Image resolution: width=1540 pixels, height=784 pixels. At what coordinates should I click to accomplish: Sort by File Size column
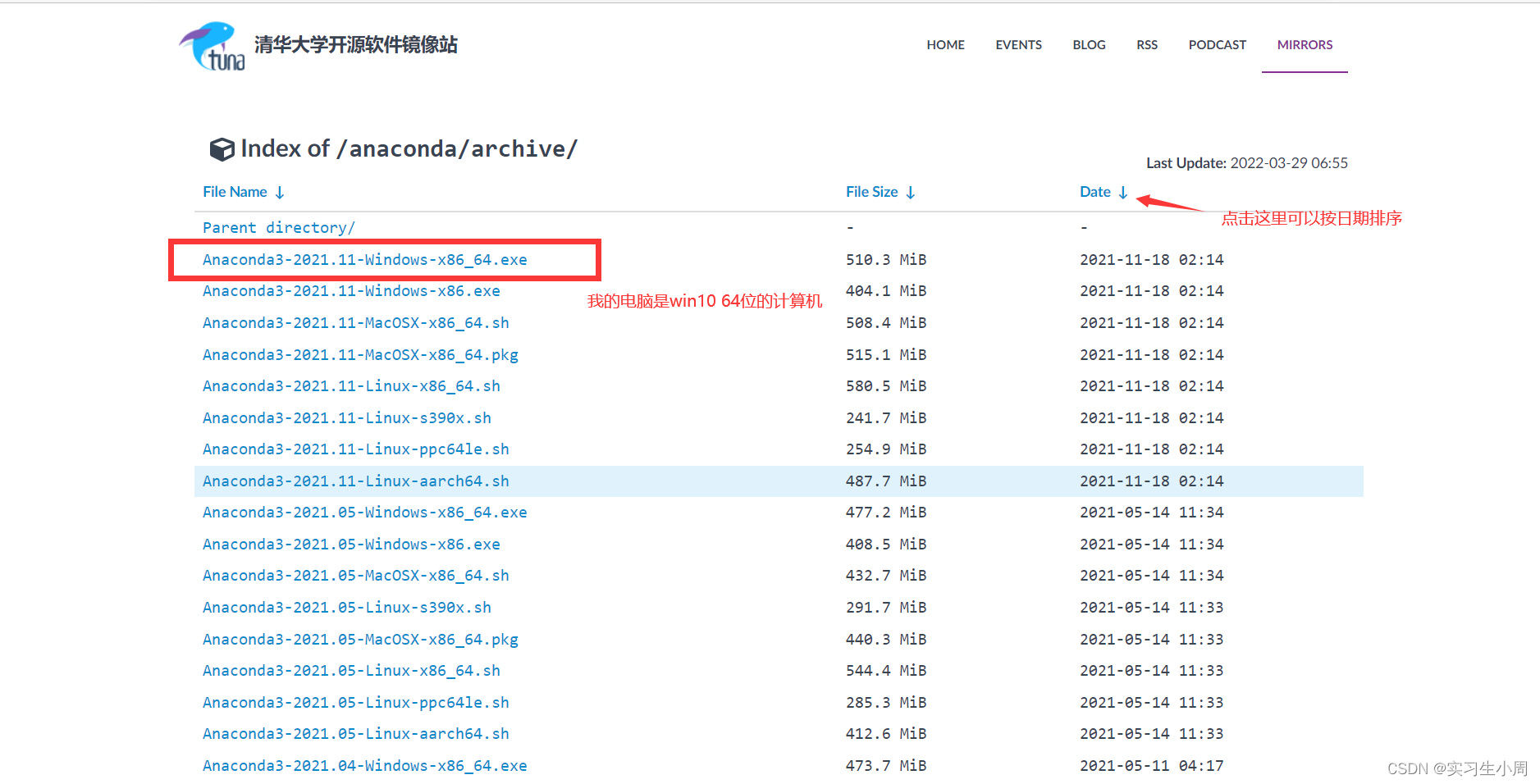[x=880, y=192]
